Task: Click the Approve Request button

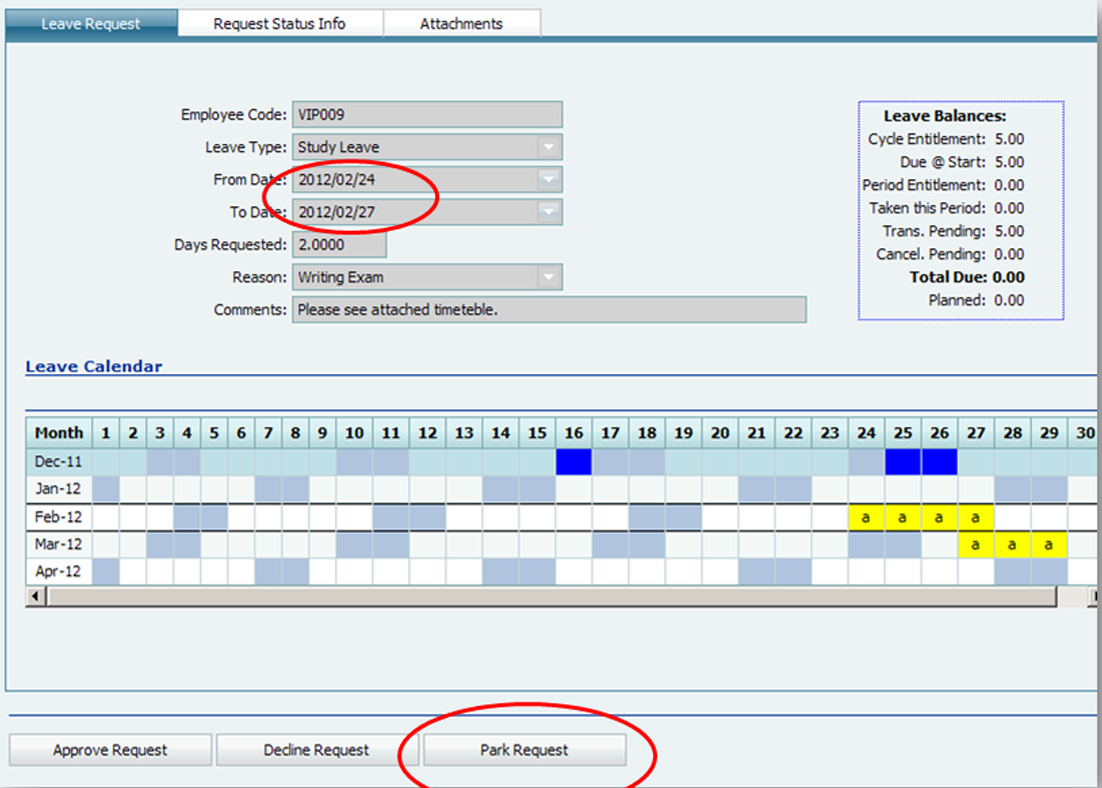Action: [110, 750]
